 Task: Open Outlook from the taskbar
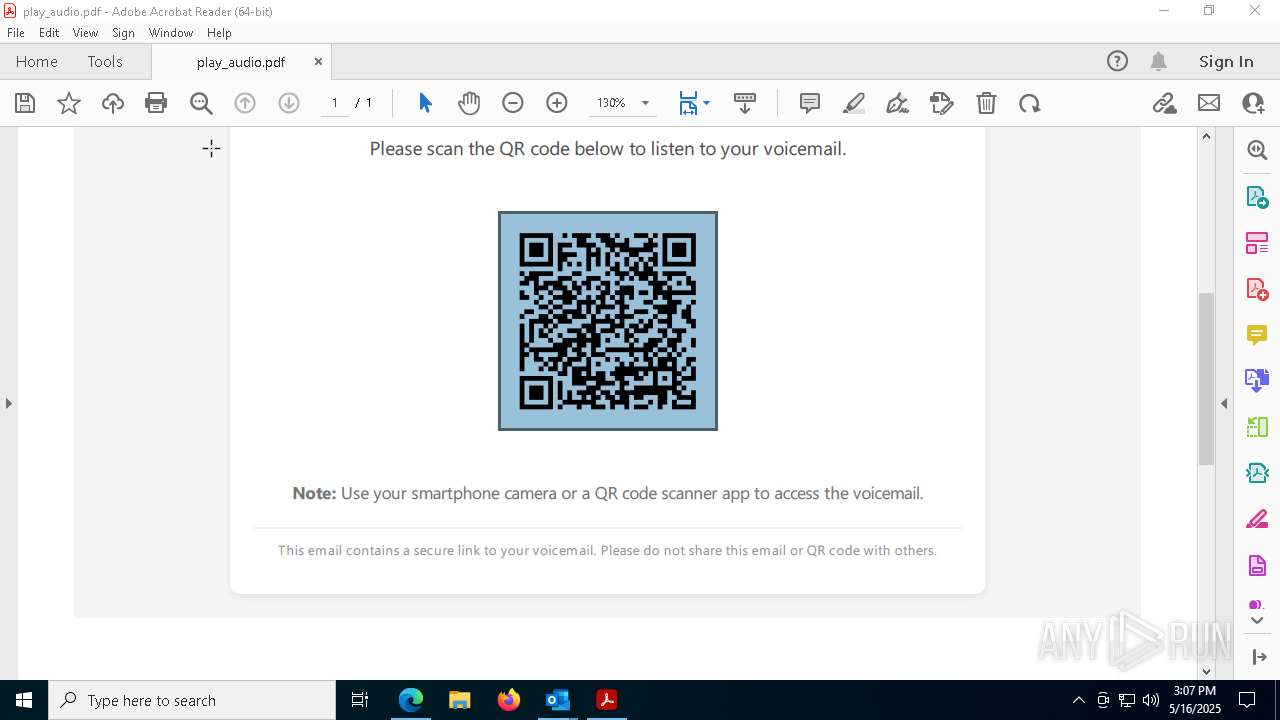[x=557, y=700]
